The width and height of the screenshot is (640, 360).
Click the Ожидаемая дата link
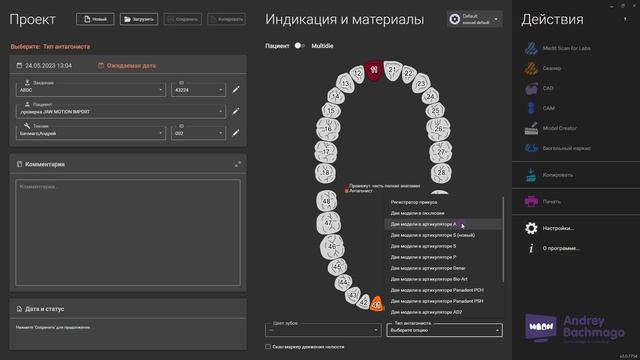pos(127,65)
